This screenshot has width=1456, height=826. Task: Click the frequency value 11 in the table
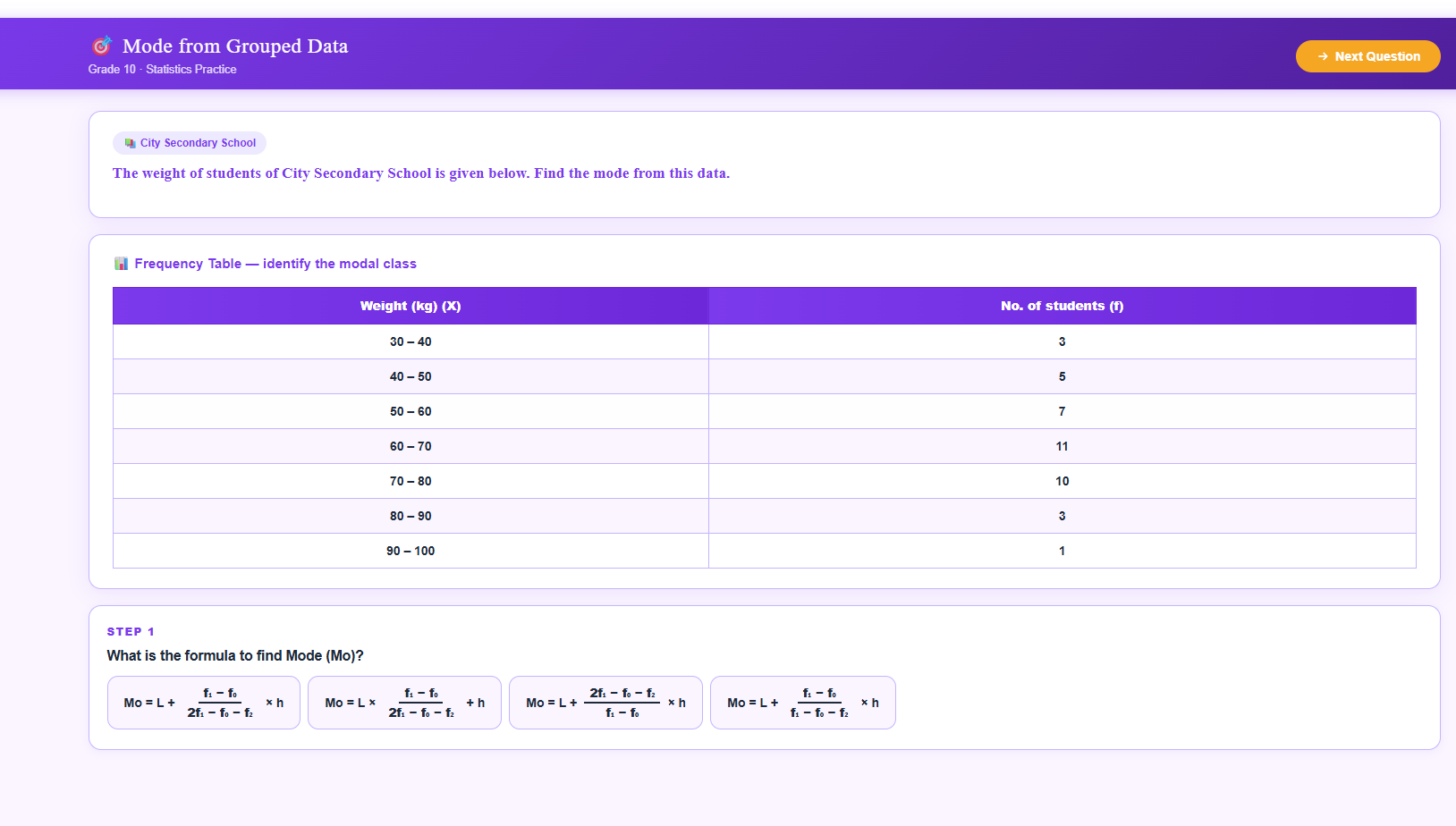(1062, 446)
